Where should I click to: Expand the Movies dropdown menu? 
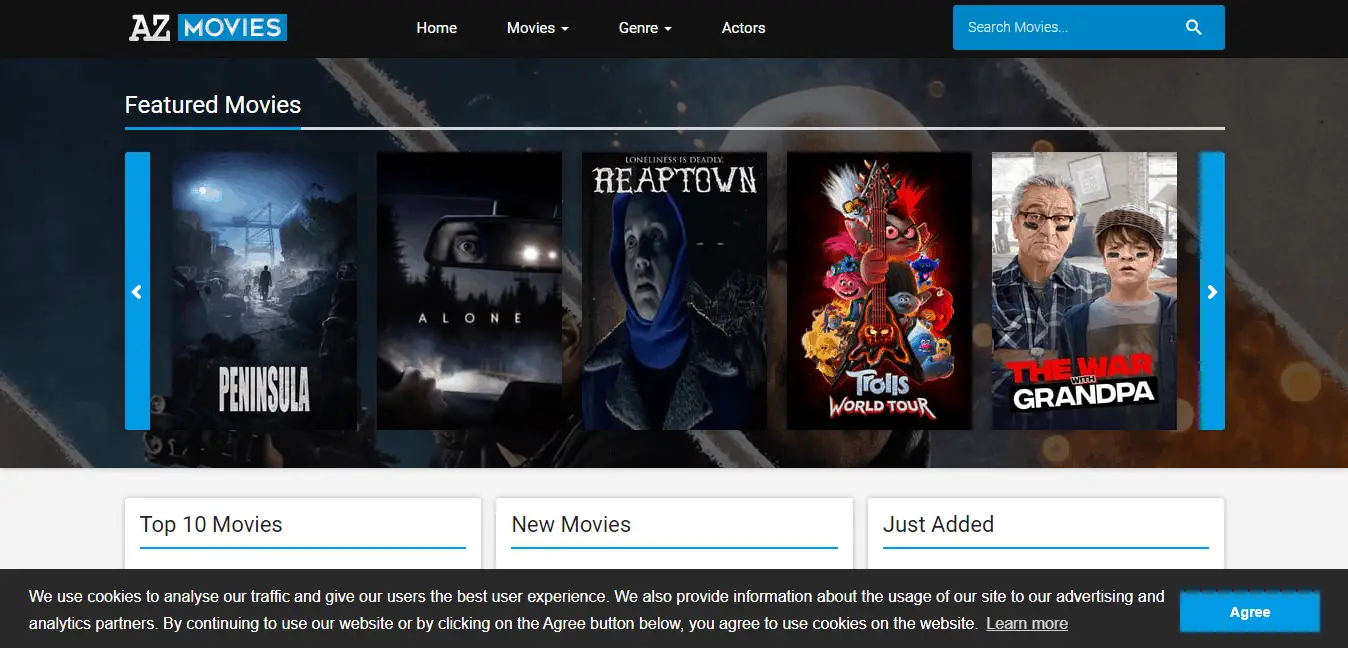click(538, 28)
